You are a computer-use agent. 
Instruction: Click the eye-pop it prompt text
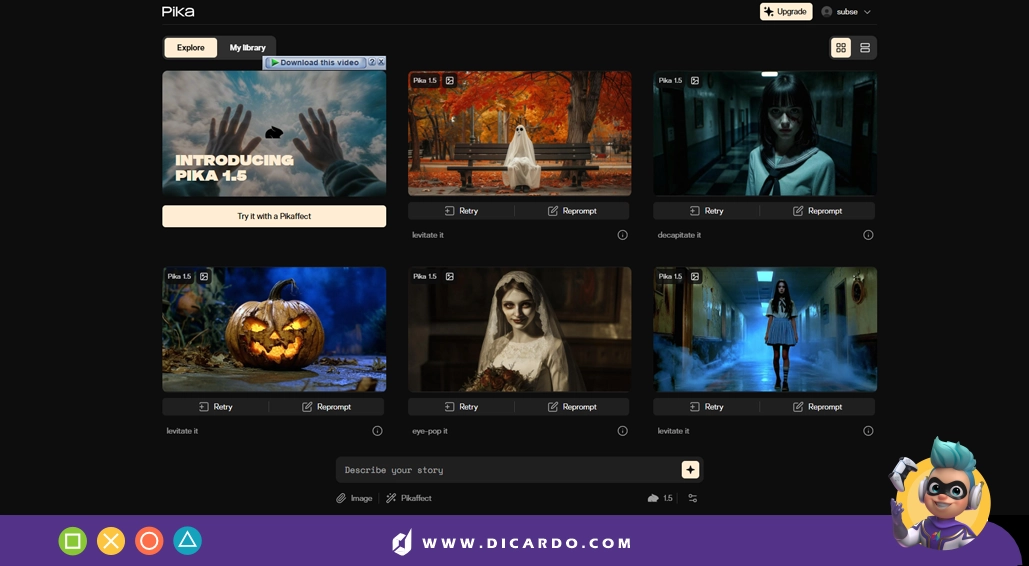(x=430, y=431)
